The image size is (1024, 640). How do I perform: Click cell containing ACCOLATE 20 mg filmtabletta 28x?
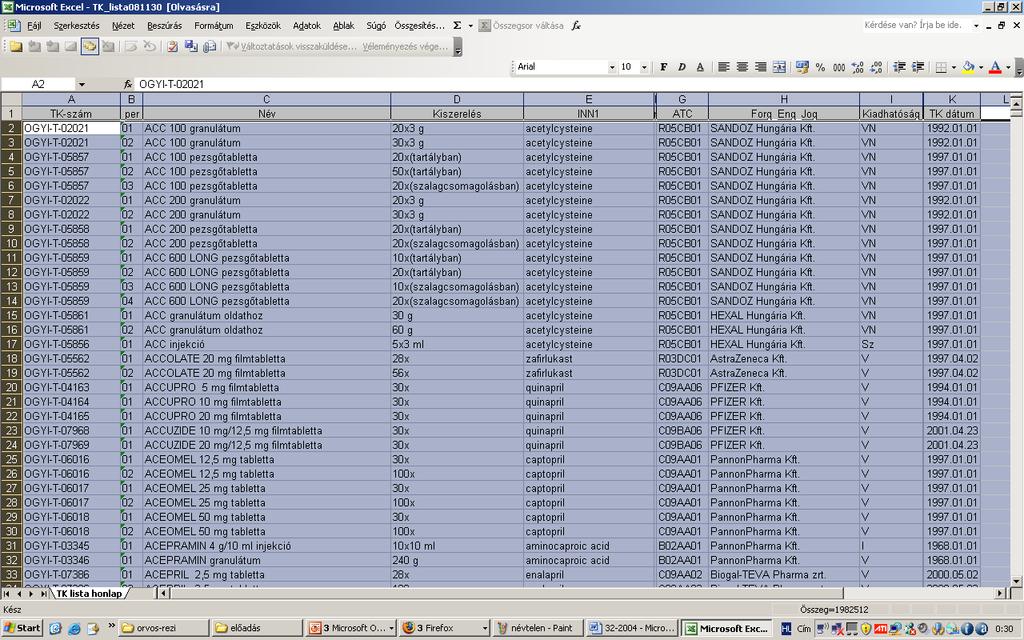coord(266,359)
